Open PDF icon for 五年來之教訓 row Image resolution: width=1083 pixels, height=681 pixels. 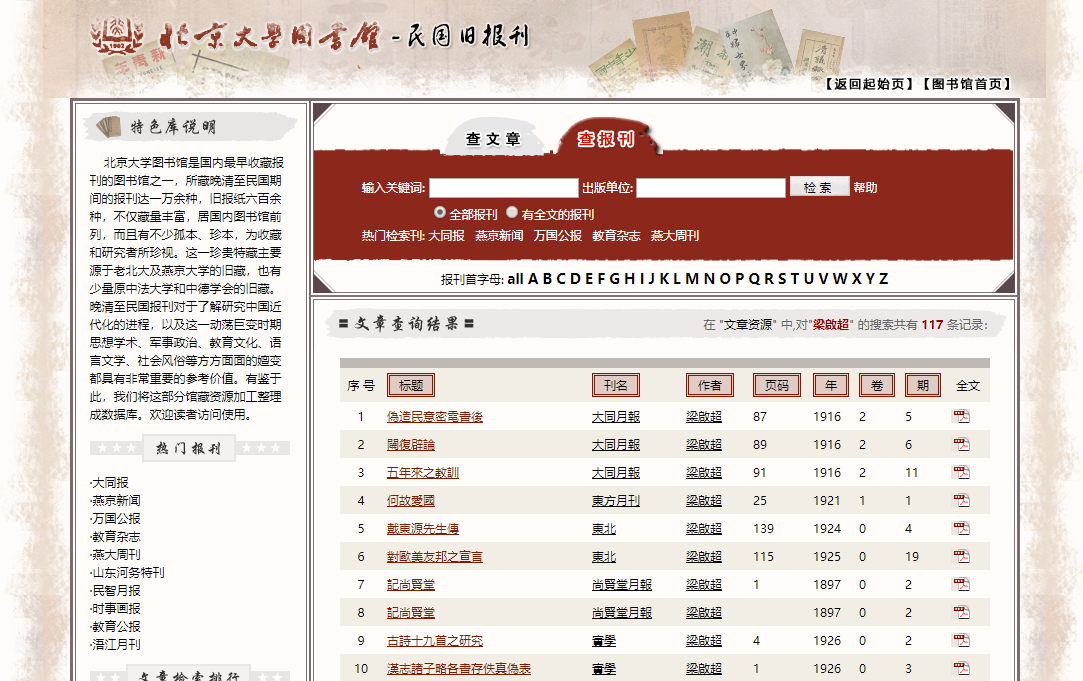click(x=961, y=472)
